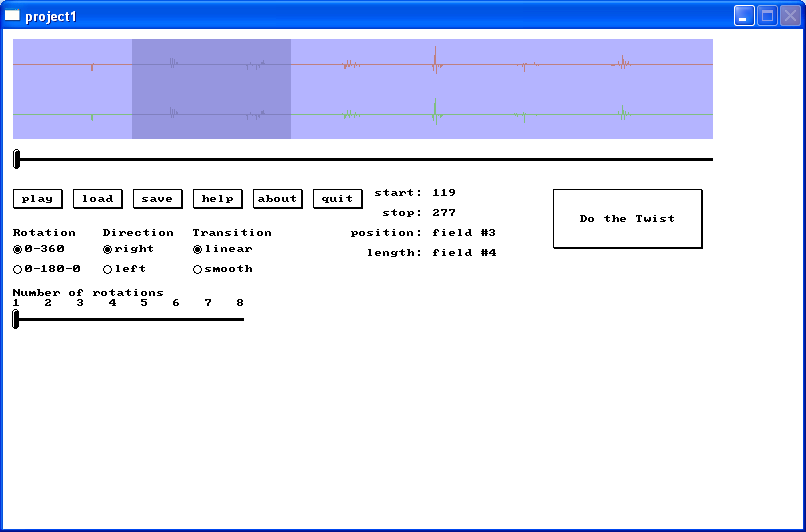Open the help button
Screen dimensions: 806x532
(x=217, y=199)
